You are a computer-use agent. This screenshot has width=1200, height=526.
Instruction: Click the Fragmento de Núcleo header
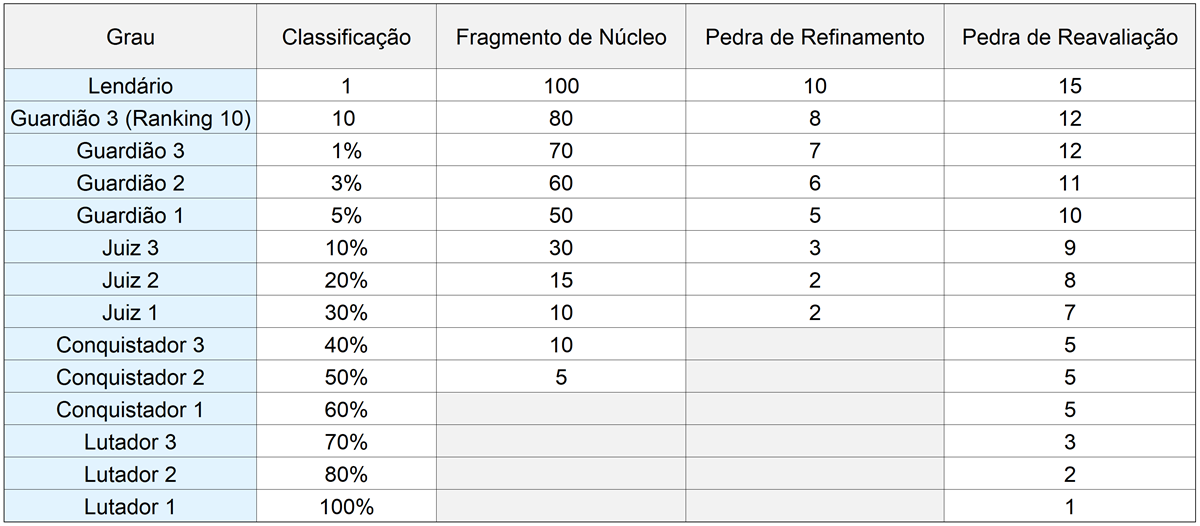point(561,37)
